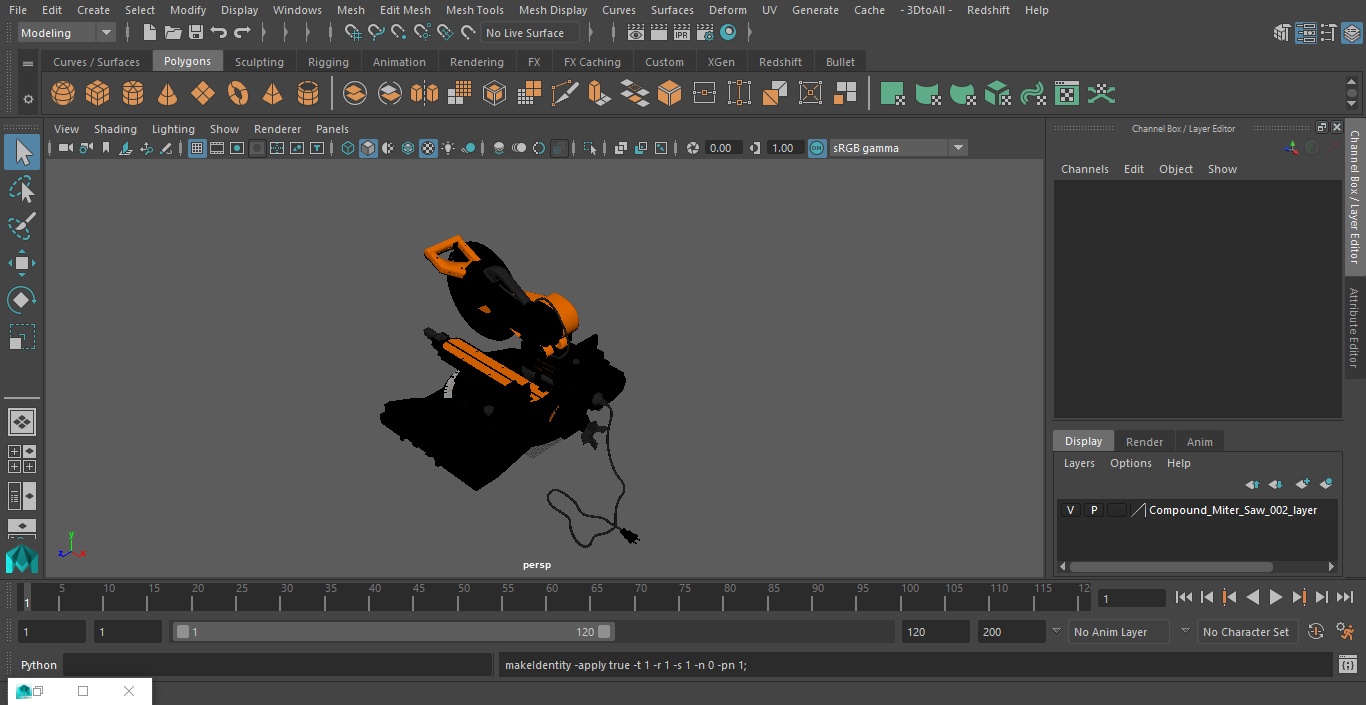1366x705 pixels.
Task: Activate the Scale tool
Action: 22,337
